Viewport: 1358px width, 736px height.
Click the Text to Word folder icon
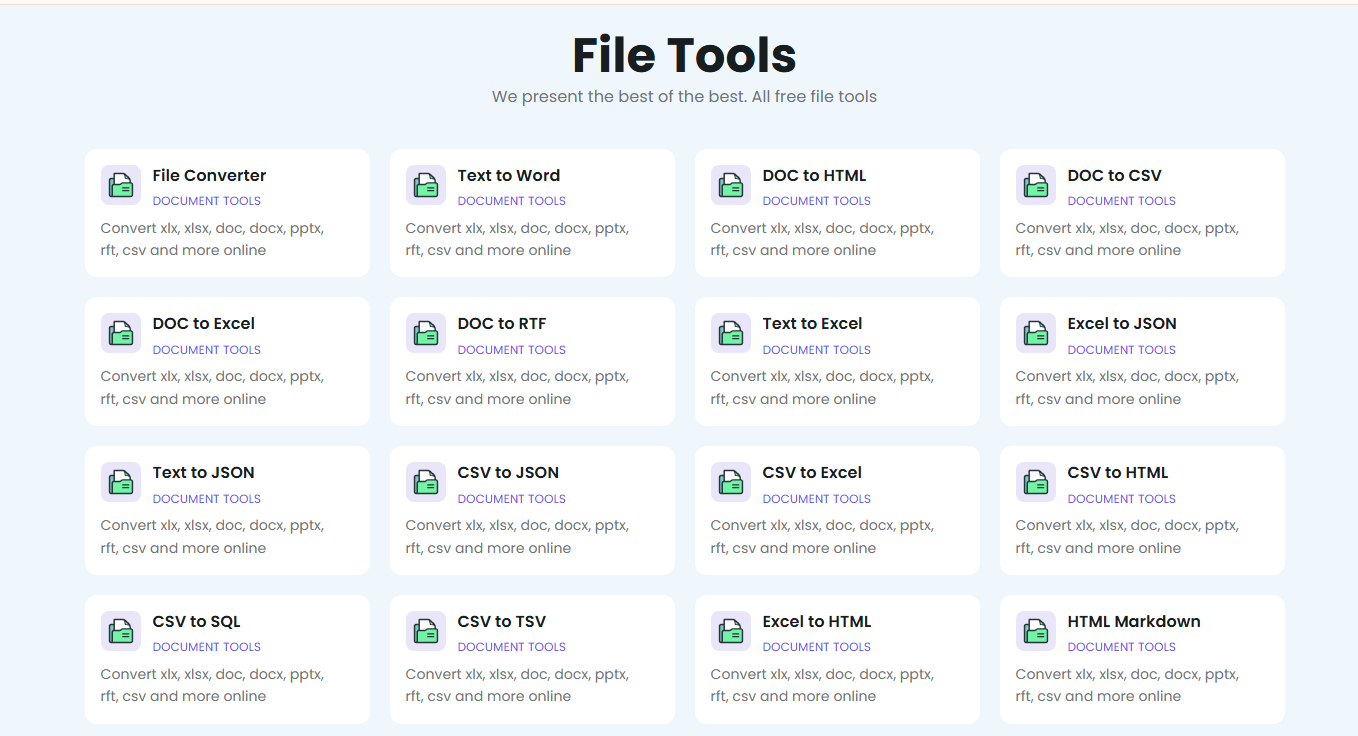426,185
